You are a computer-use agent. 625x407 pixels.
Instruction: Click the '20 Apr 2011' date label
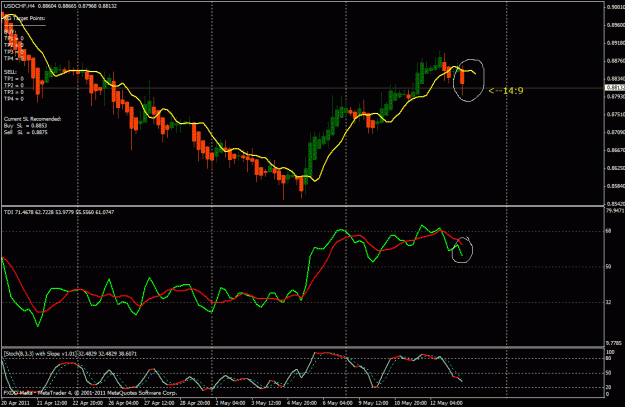tap(16, 403)
